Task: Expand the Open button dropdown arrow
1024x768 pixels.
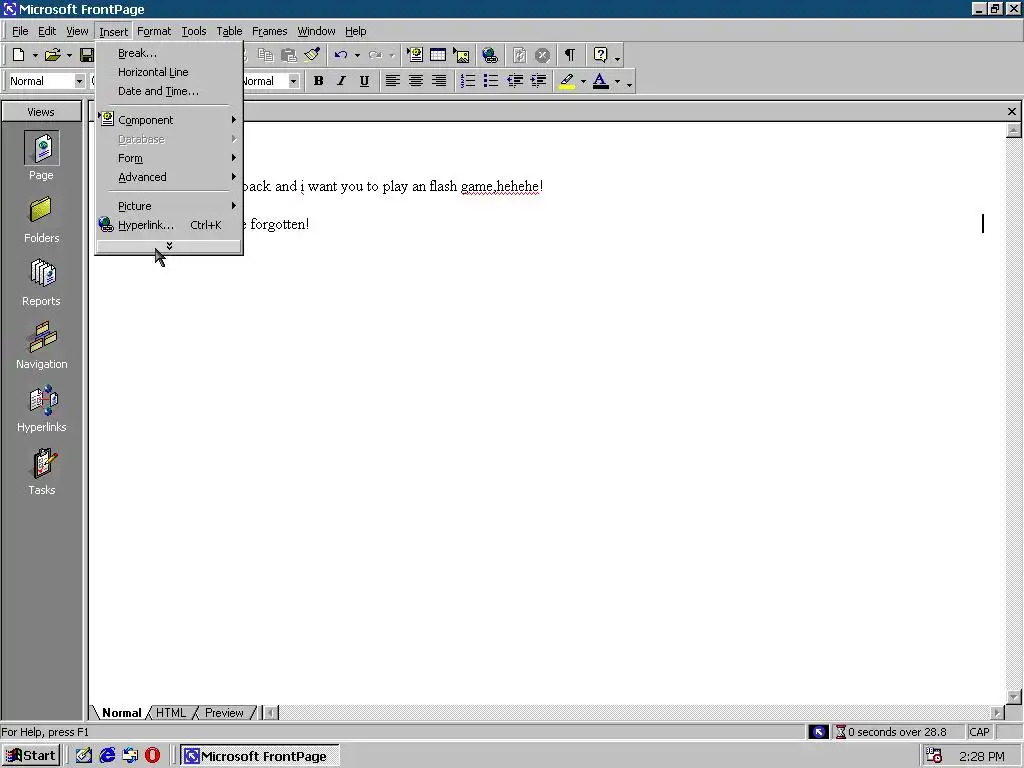Action: pos(69,56)
